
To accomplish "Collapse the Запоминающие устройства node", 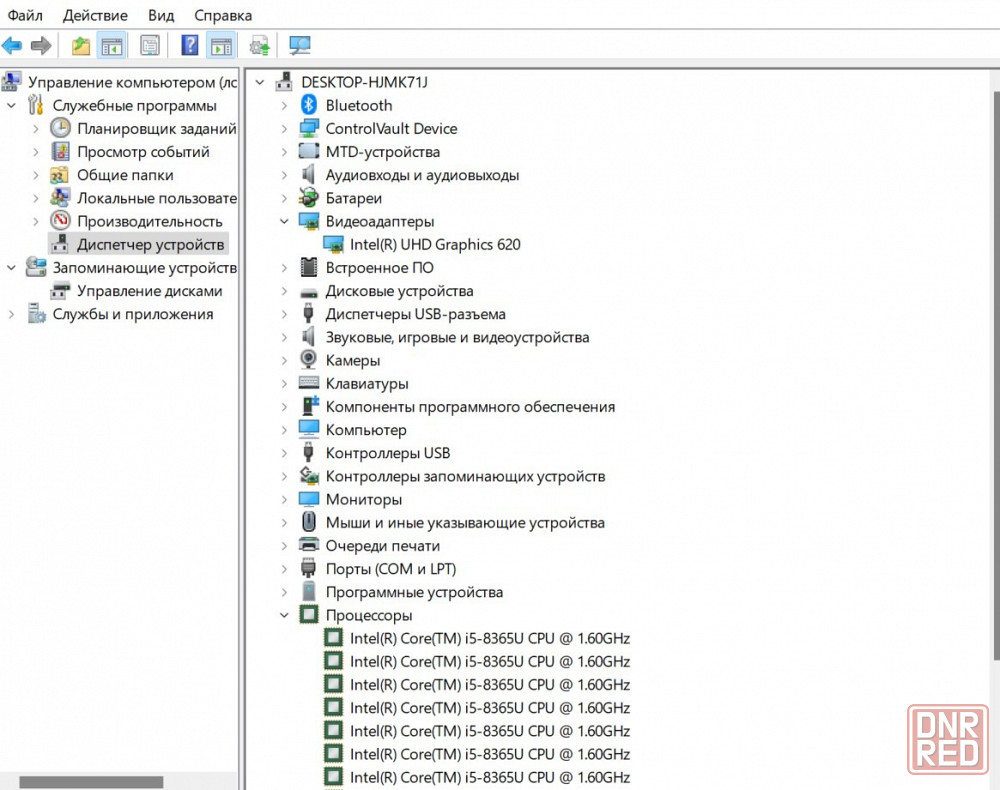I will tap(11, 268).
